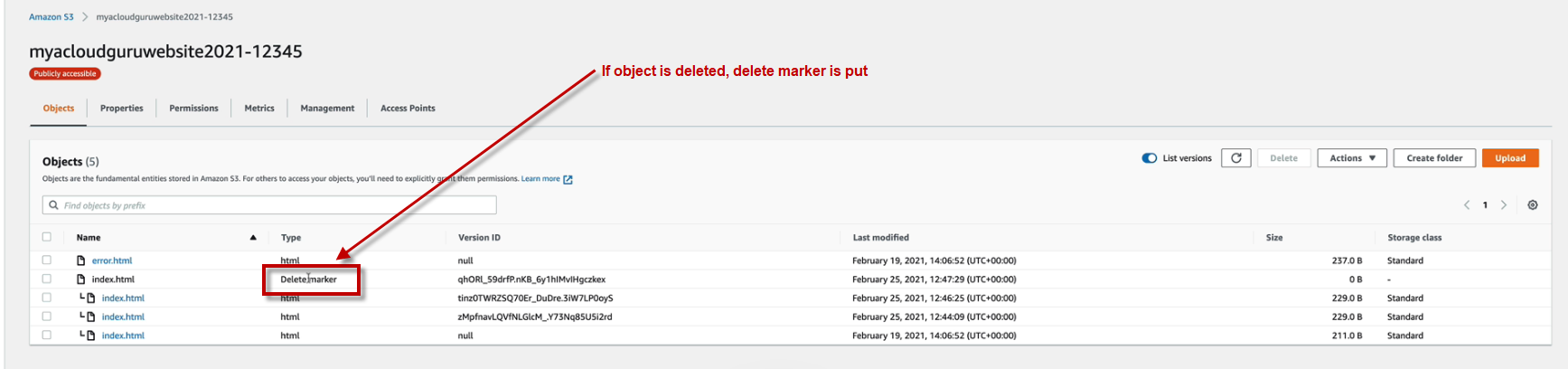Image resolution: width=1568 pixels, height=369 pixels.
Task: Click the Create folder button
Action: pyautogui.click(x=1434, y=158)
